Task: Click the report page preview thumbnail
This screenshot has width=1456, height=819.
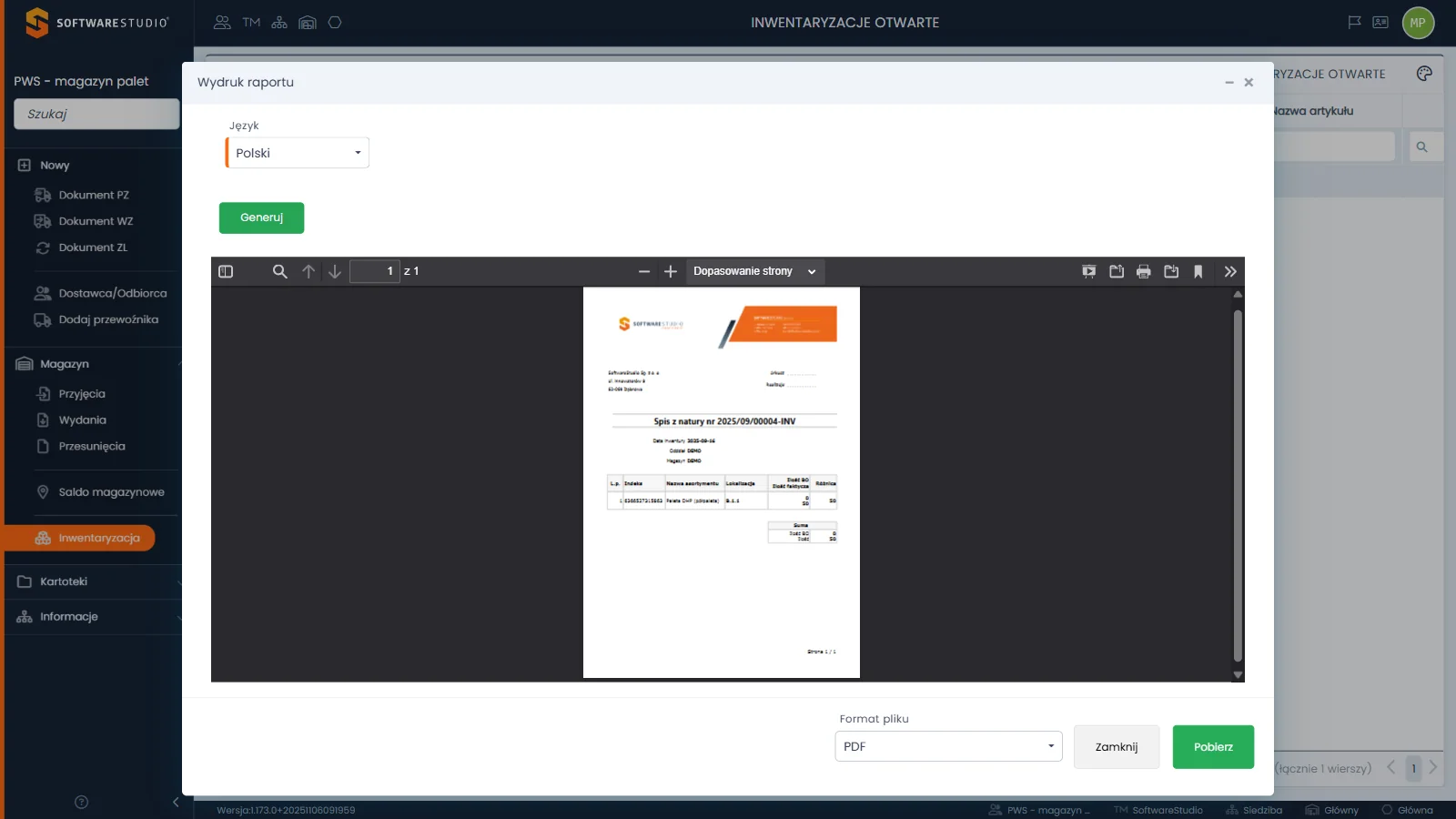Action: (722, 482)
